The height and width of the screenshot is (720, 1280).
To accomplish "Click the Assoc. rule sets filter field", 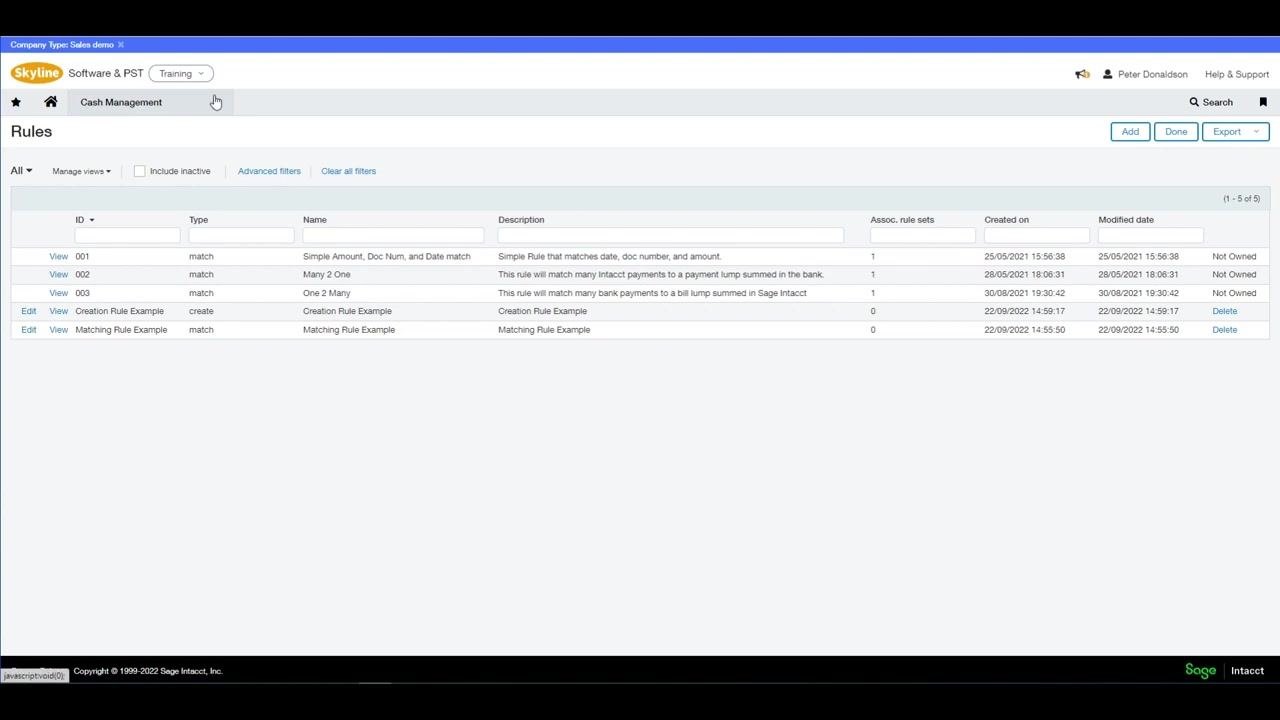I will pyautogui.click(x=922, y=236).
